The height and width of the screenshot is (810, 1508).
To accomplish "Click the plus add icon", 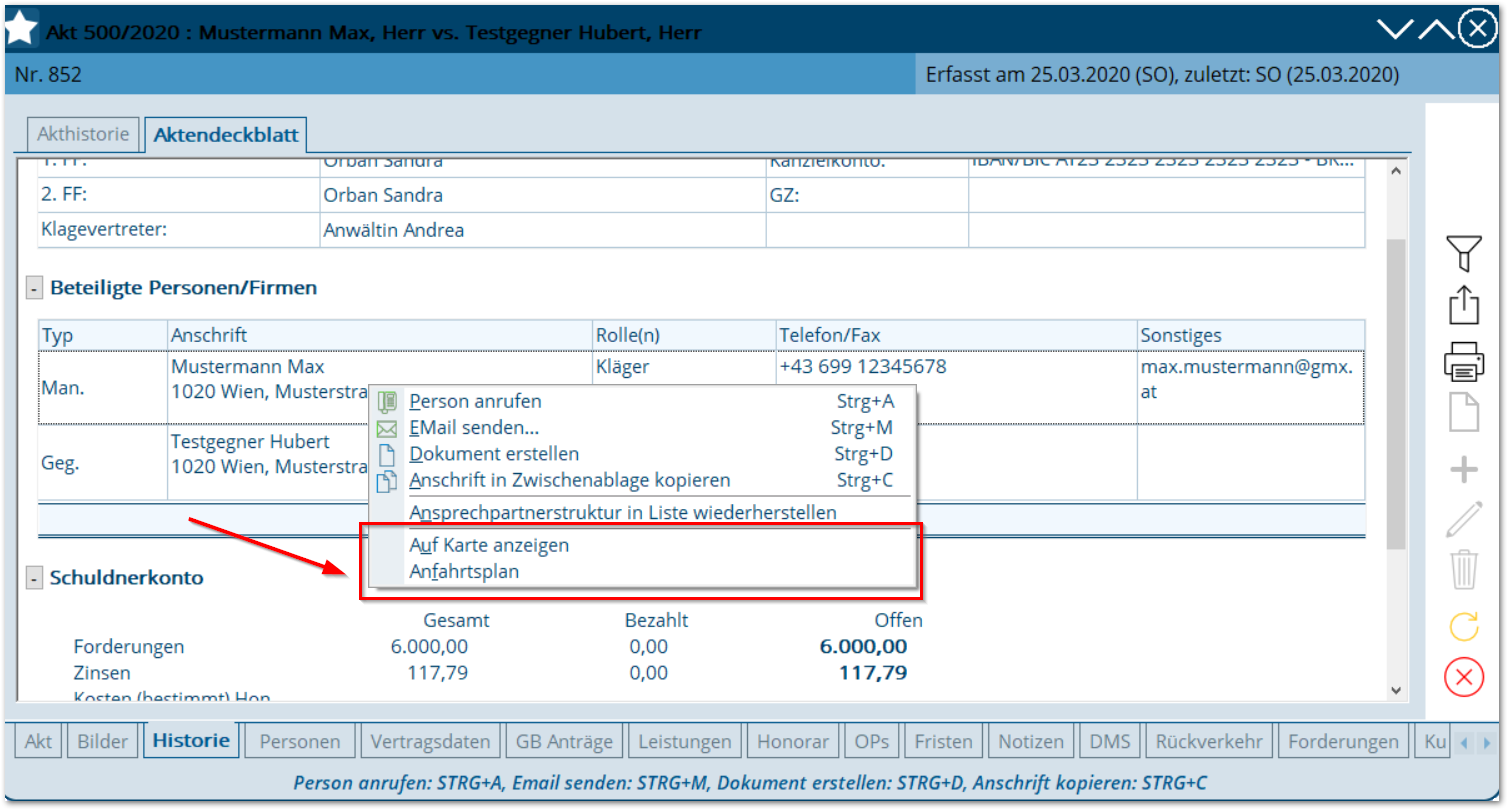I will coord(1463,469).
